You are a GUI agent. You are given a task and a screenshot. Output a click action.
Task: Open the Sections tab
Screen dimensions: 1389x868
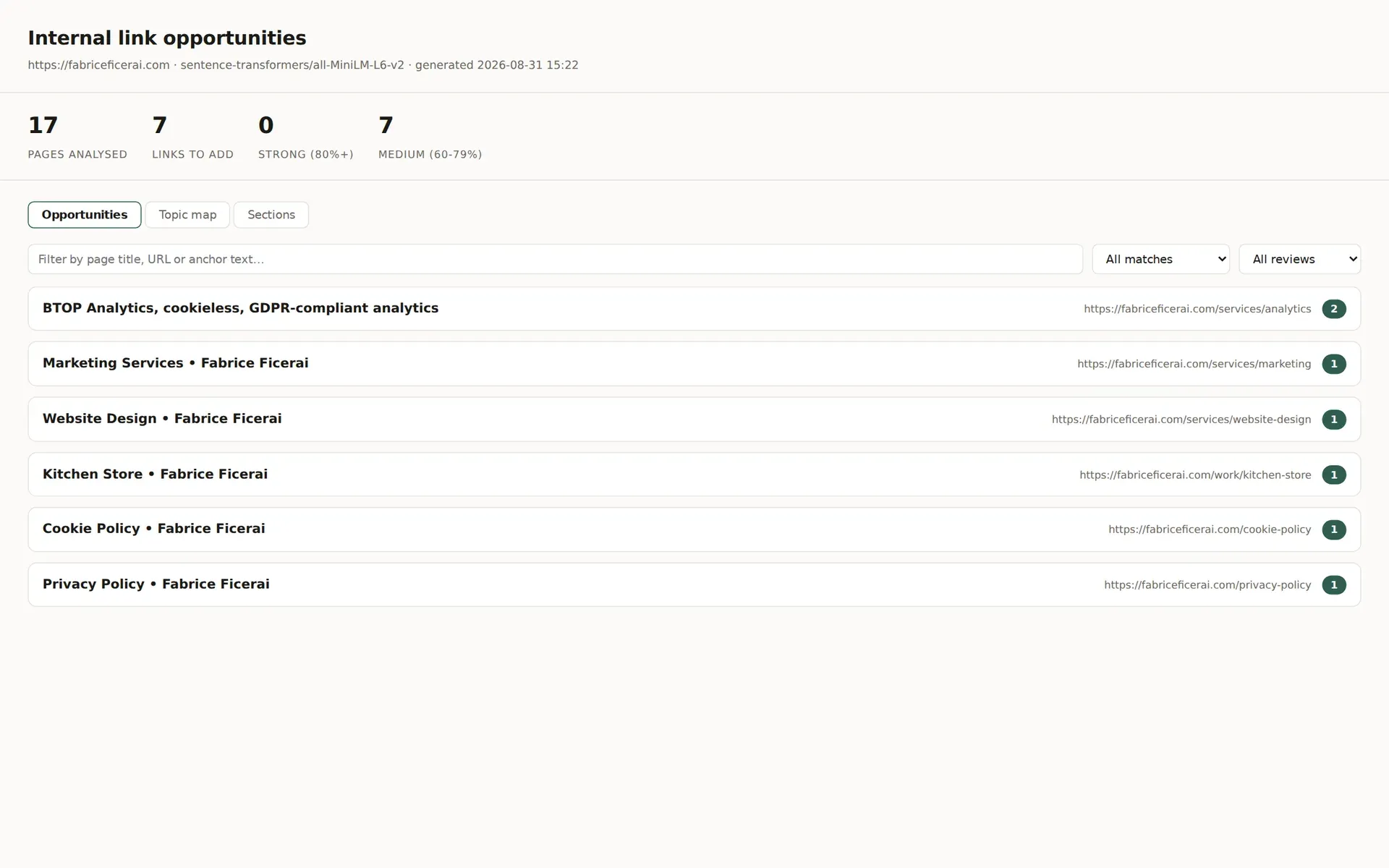tap(271, 215)
